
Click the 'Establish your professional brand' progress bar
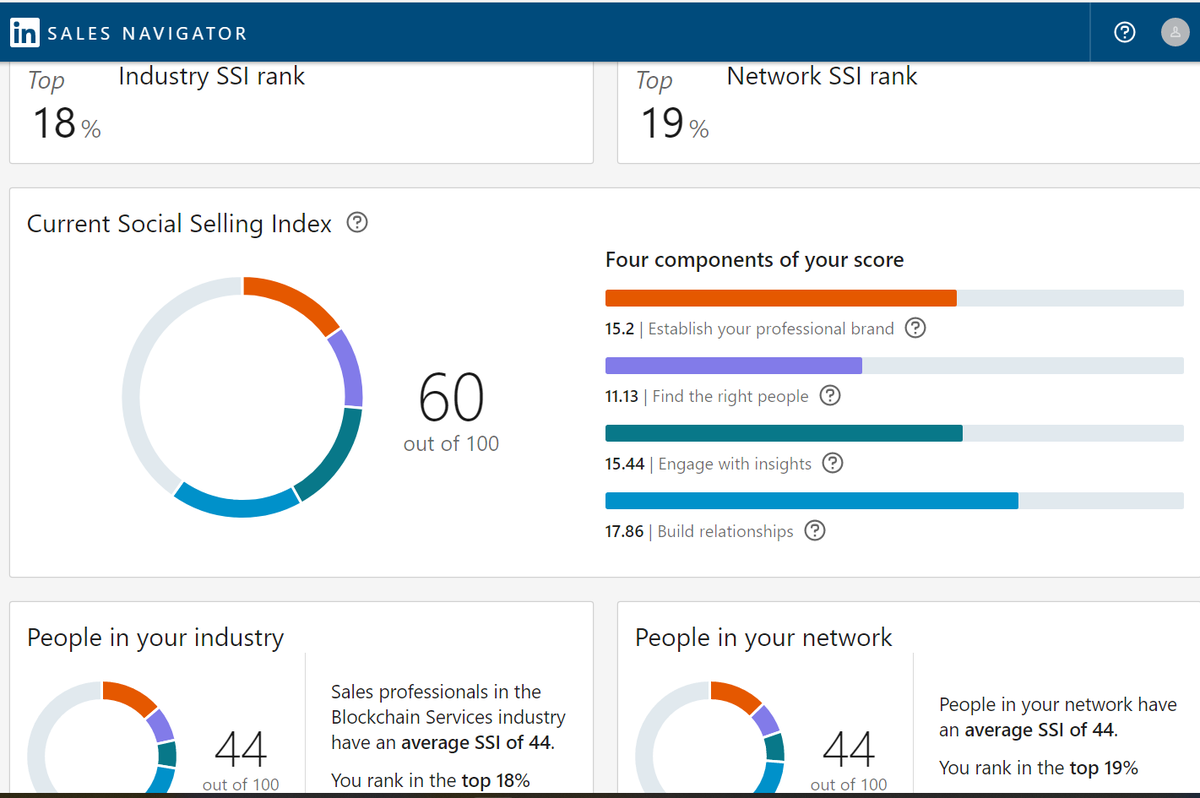780,297
